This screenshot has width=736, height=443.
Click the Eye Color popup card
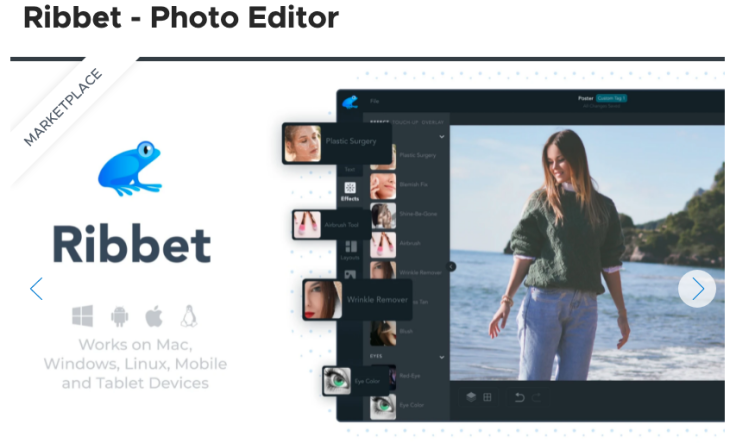[356, 381]
